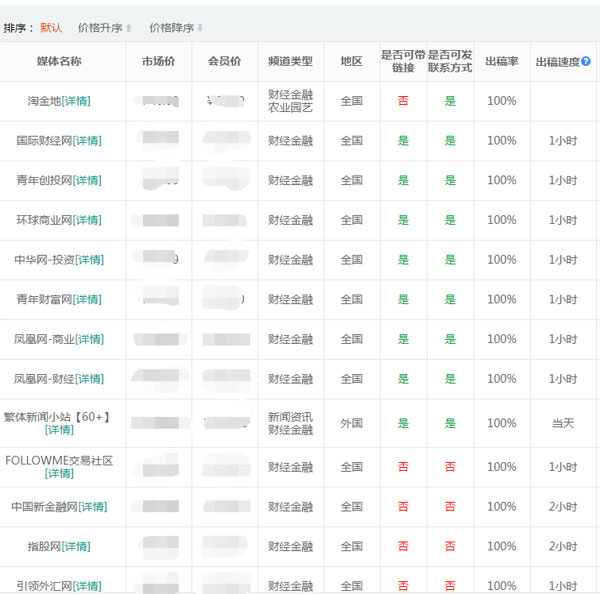Click the 地区 column header
Viewport: 600px width, 594px height.
tap(352, 61)
